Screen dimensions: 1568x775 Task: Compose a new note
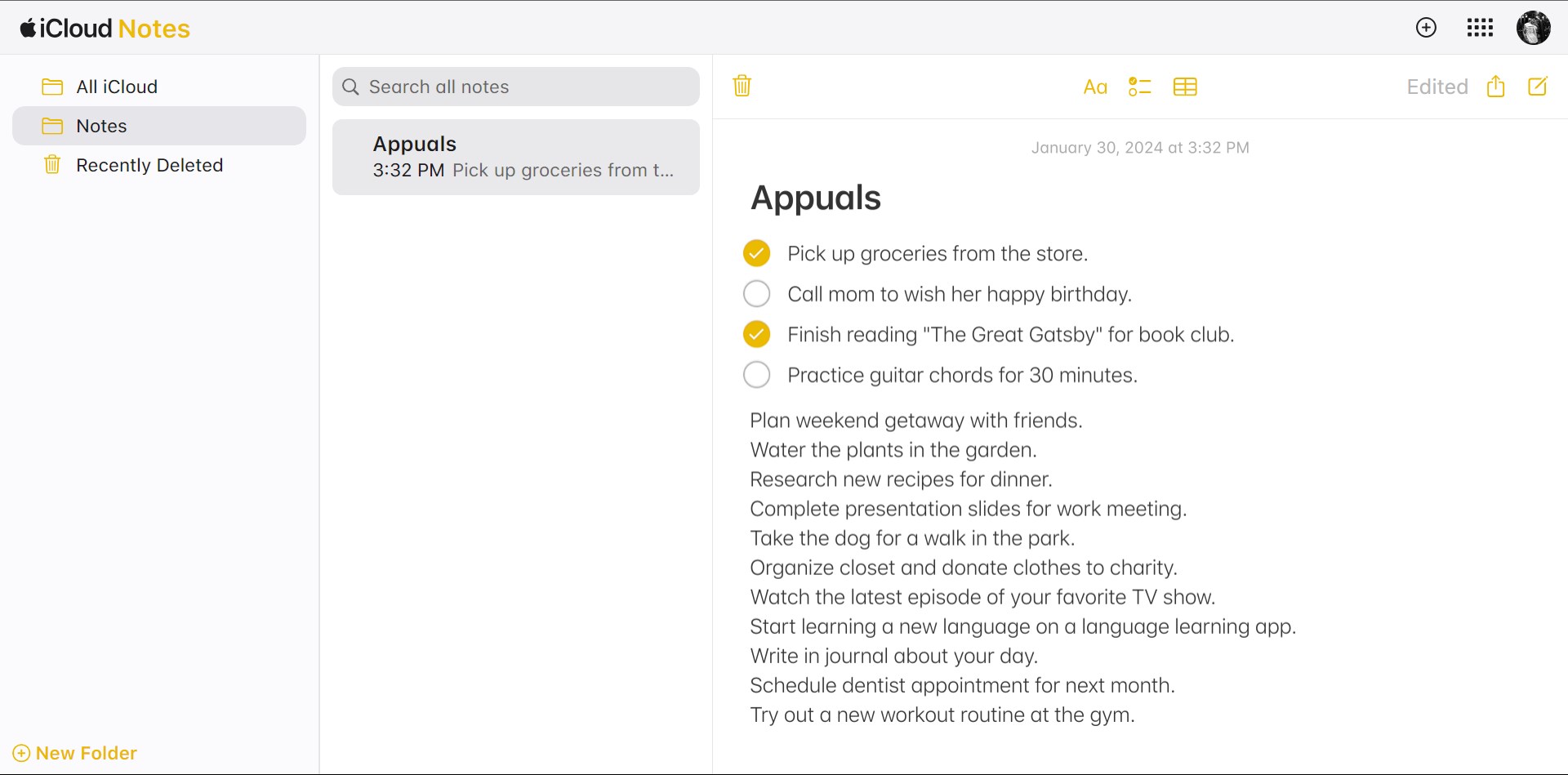(x=1537, y=87)
